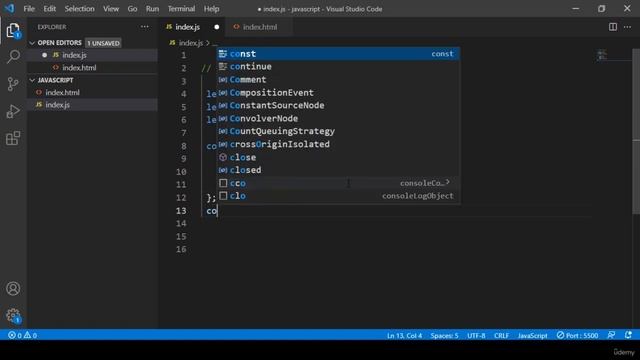
Task: Choose the Comment suggestion
Action: [338, 80]
